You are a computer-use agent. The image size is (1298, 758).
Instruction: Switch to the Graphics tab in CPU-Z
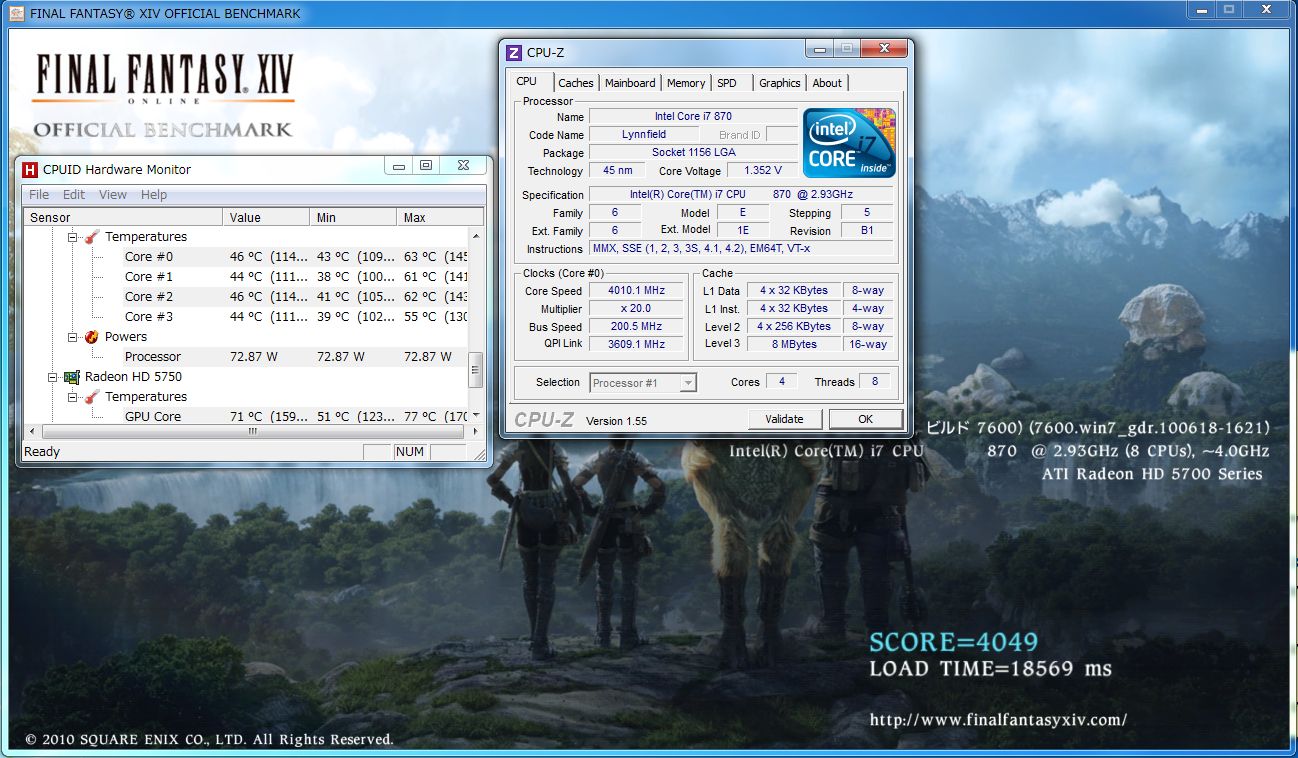point(779,83)
